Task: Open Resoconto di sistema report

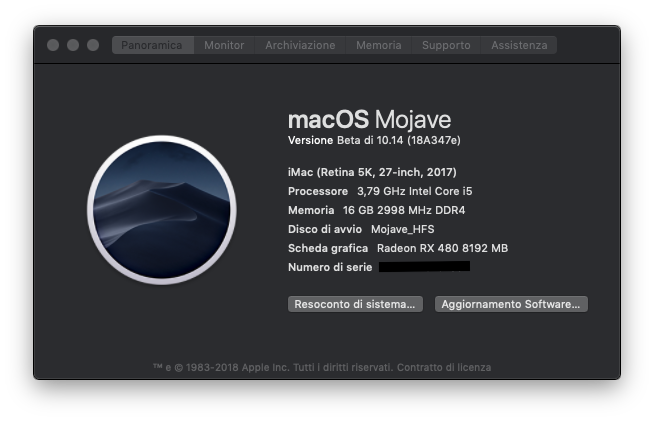Action: tap(355, 304)
